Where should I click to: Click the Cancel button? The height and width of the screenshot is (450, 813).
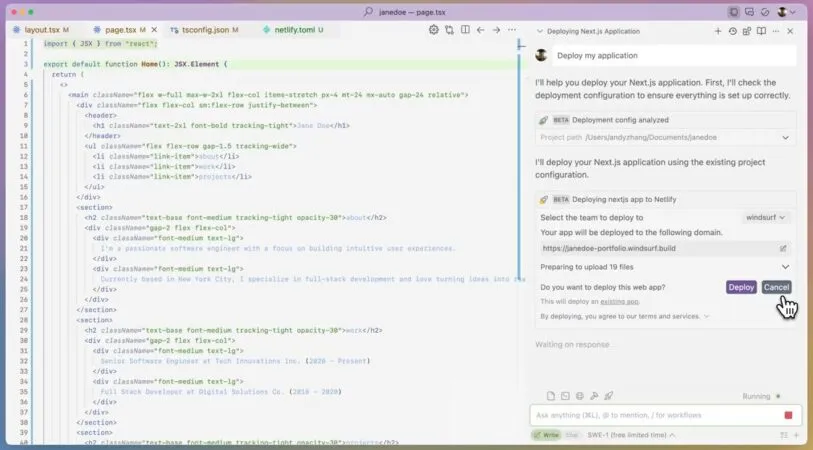coord(776,287)
